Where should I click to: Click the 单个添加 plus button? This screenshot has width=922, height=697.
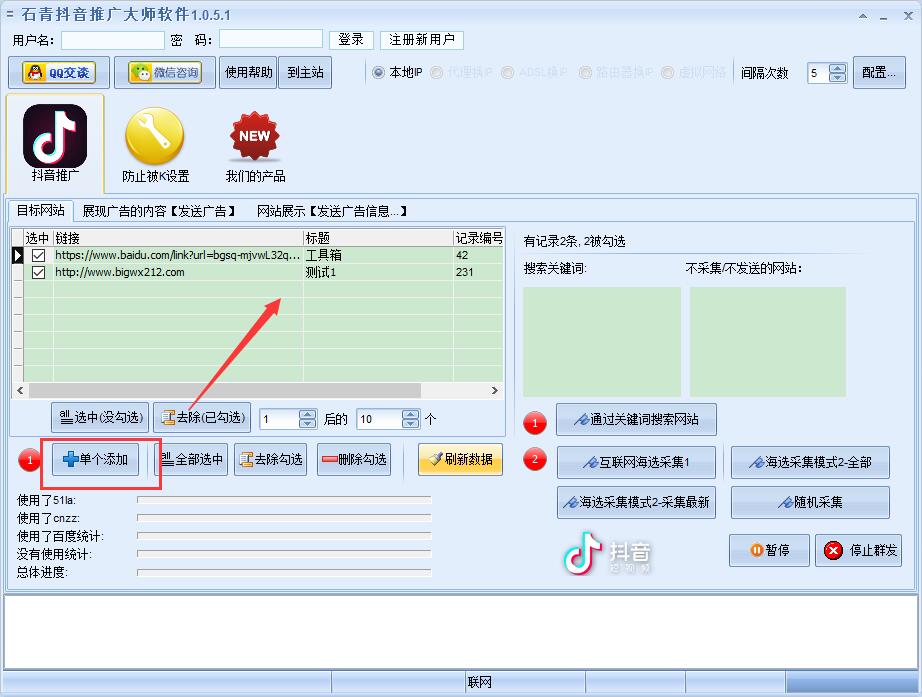click(95, 459)
